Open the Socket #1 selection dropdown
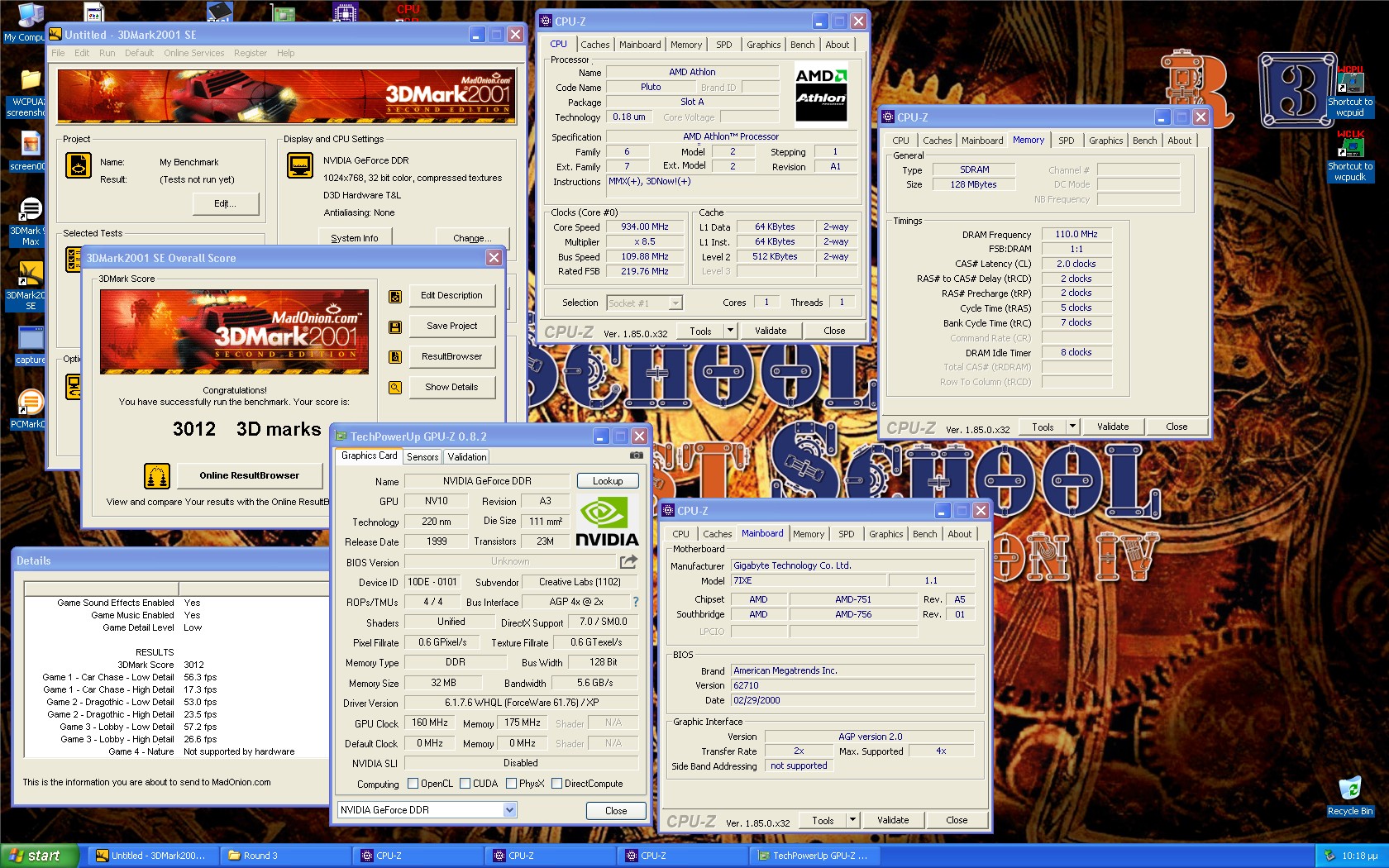1389x868 pixels. pos(675,303)
